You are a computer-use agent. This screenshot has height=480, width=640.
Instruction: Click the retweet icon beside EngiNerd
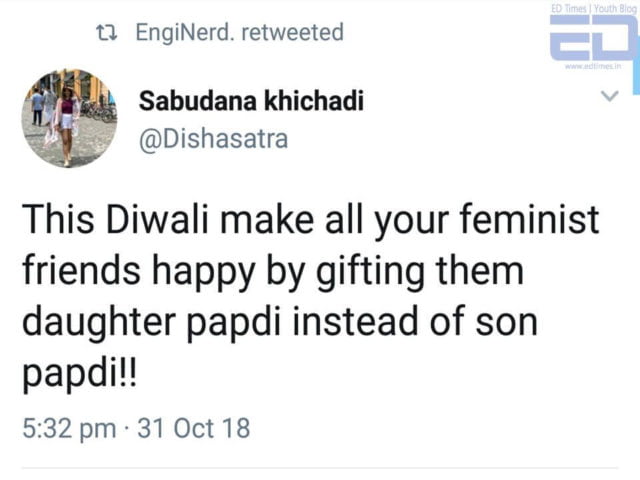click(x=103, y=33)
